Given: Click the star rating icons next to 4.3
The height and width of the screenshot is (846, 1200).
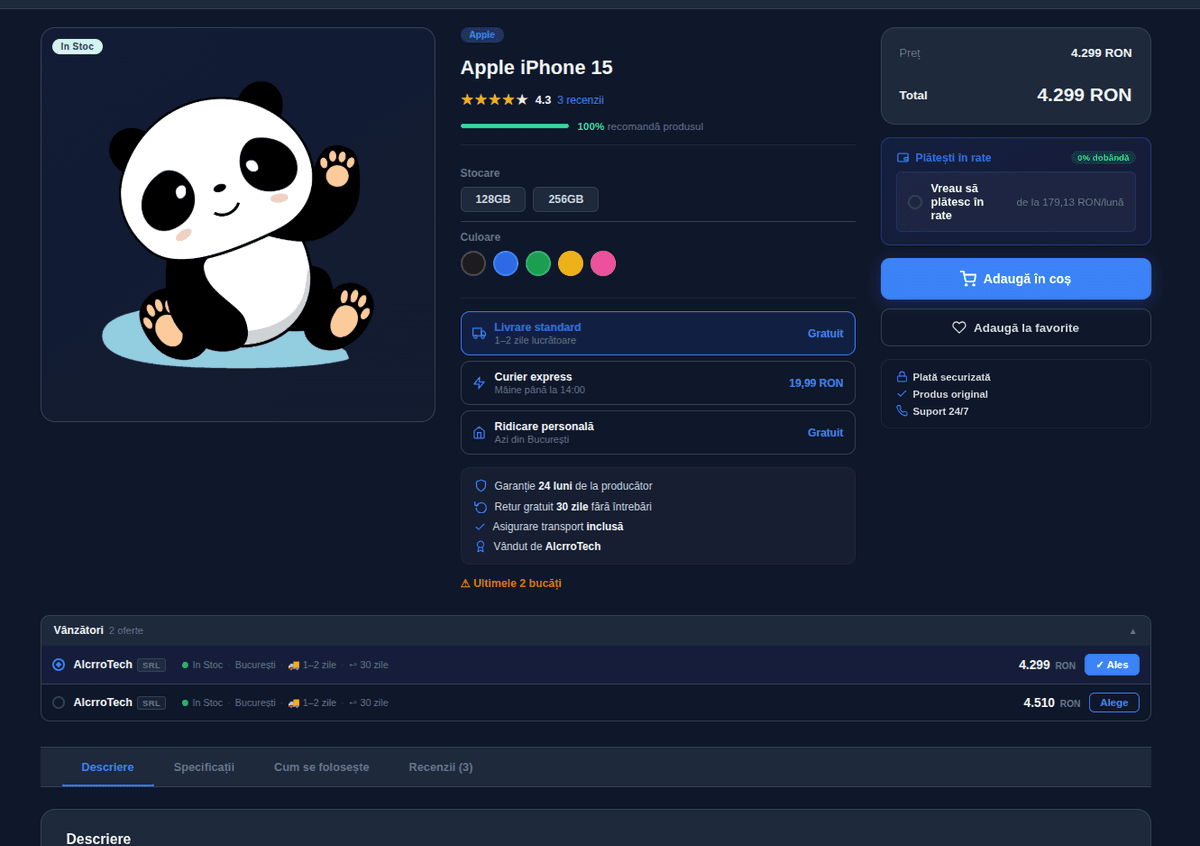Looking at the screenshot, I should click(x=494, y=100).
